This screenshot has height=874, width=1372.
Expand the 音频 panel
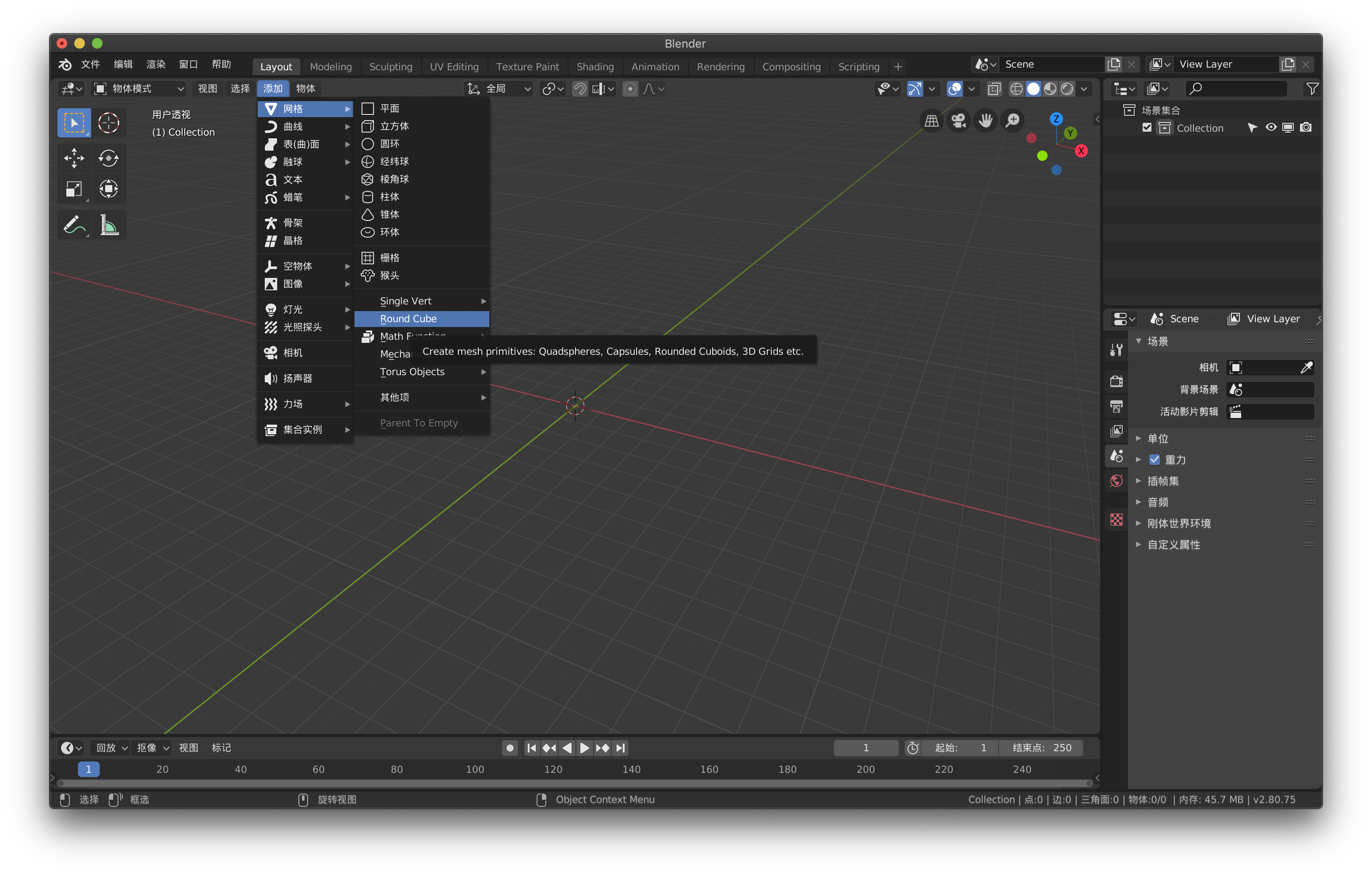1158,502
